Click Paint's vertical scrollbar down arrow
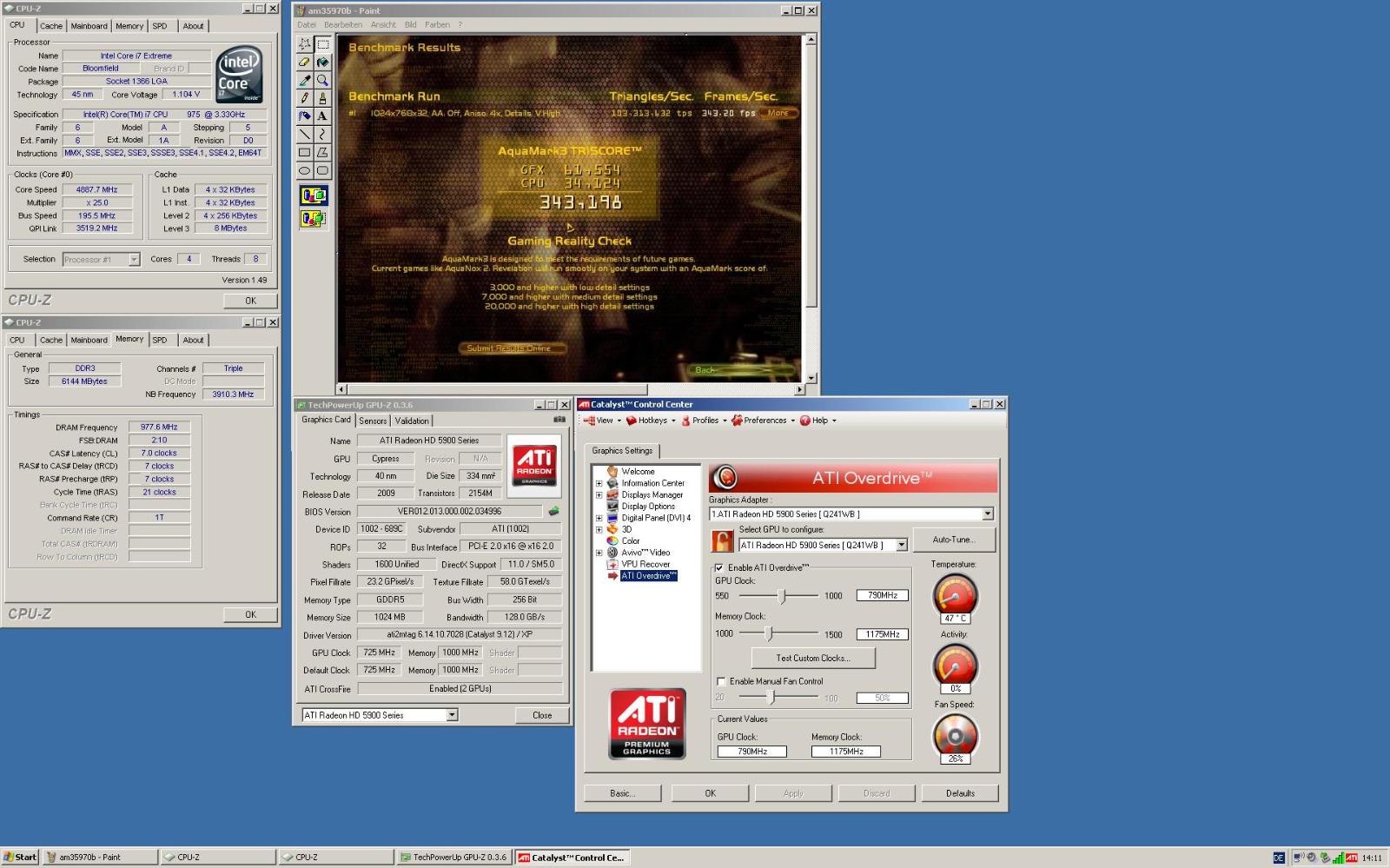Image resolution: width=1390 pixels, height=868 pixels. click(811, 379)
